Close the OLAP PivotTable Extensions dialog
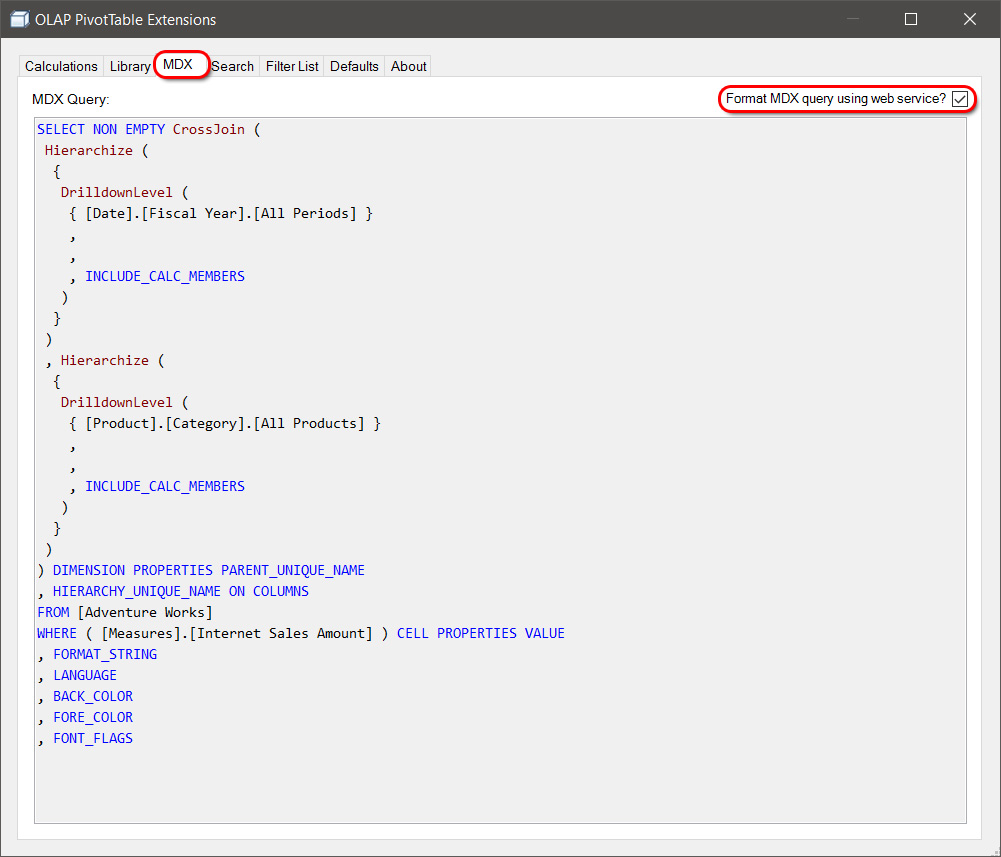The height and width of the screenshot is (857, 1001). point(969,19)
